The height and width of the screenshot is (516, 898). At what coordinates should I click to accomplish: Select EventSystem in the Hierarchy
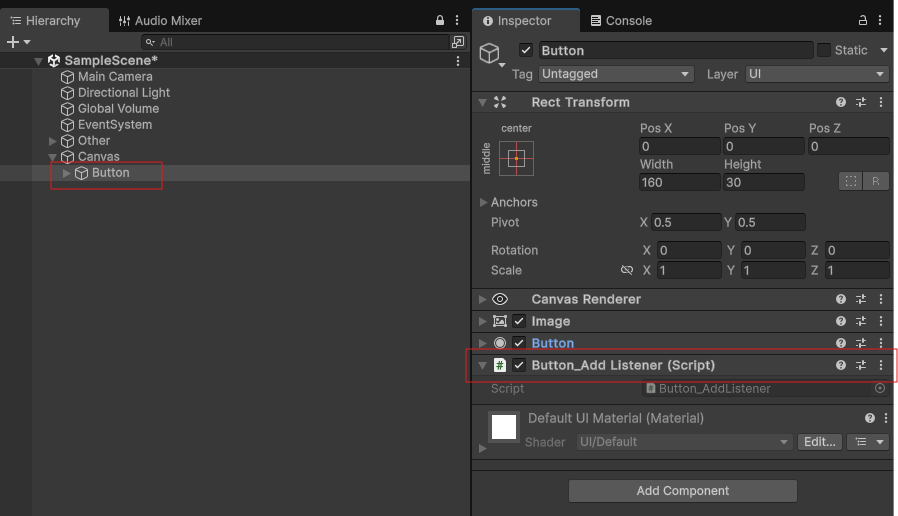115,125
